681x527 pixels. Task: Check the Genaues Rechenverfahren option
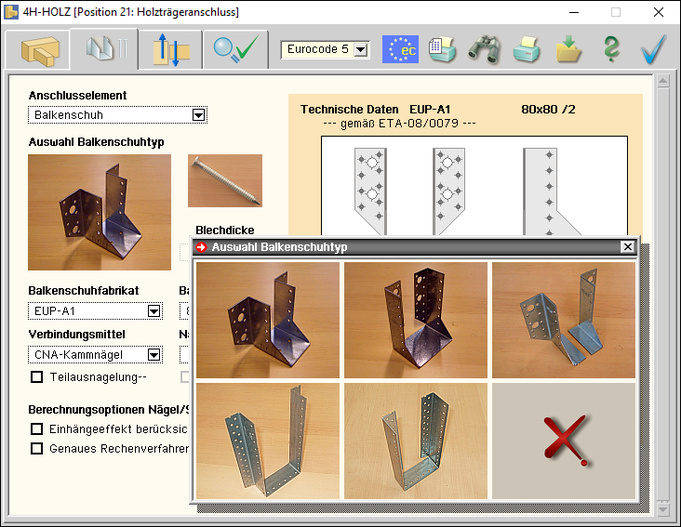(37, 448)
